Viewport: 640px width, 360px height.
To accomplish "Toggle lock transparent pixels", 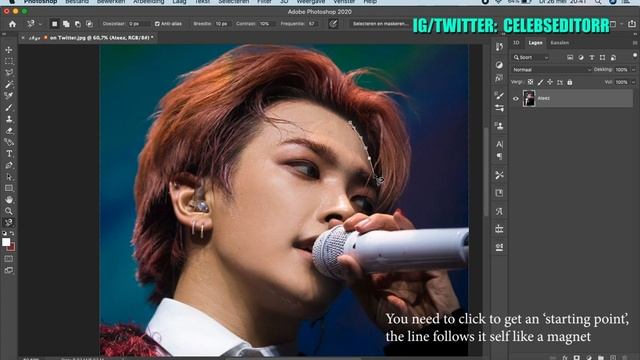I will coord(530,82).
